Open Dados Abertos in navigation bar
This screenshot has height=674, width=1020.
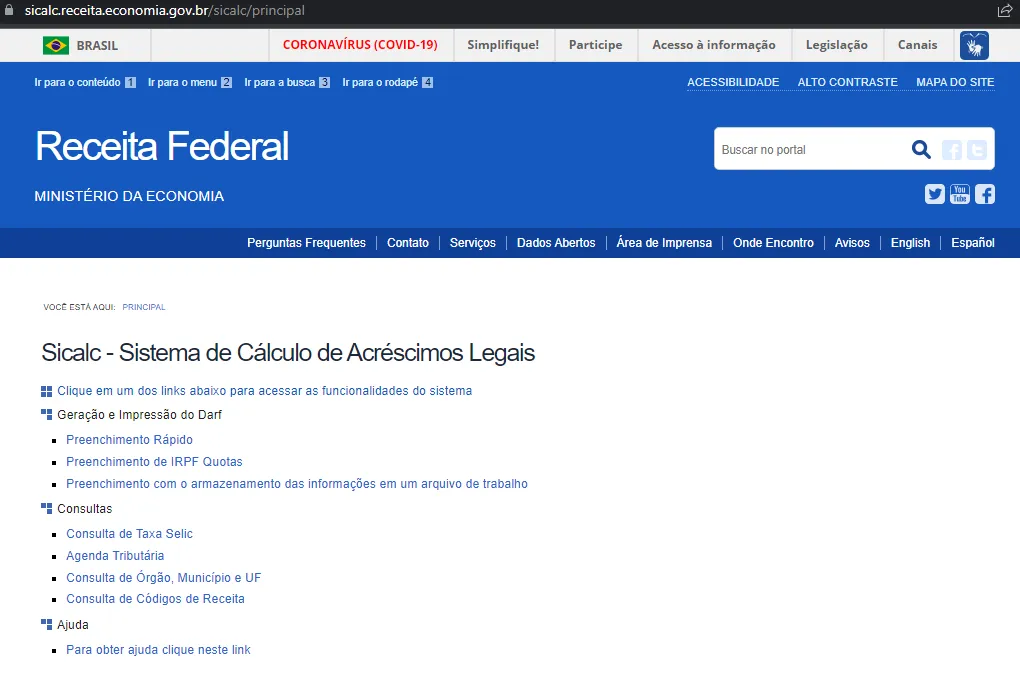click(x=556, y=243)
